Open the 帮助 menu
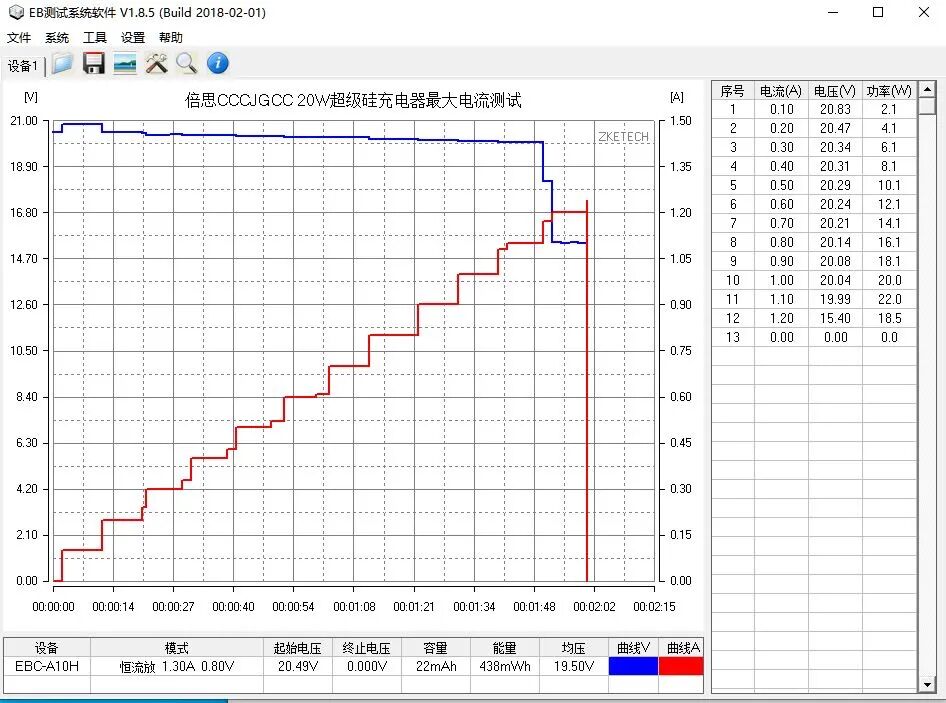This screenshot has height=703, width=946. [171, 37]
